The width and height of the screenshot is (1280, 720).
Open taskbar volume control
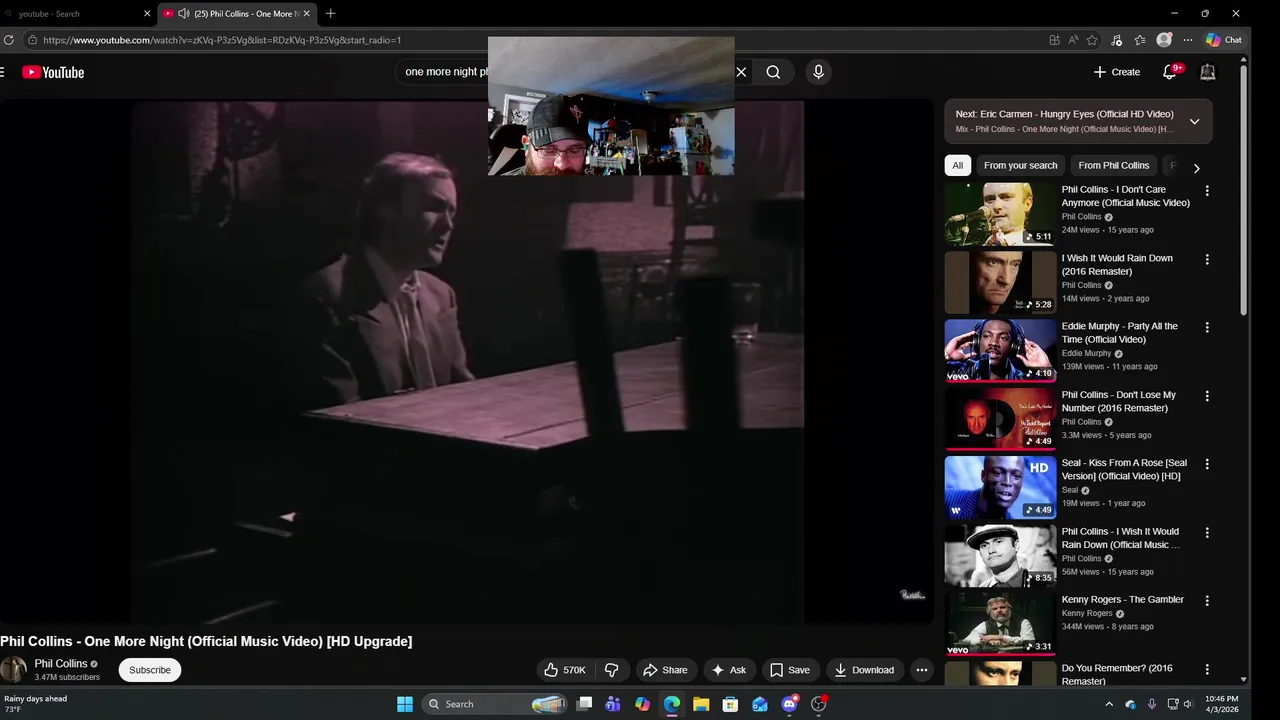pos(1188,704)
